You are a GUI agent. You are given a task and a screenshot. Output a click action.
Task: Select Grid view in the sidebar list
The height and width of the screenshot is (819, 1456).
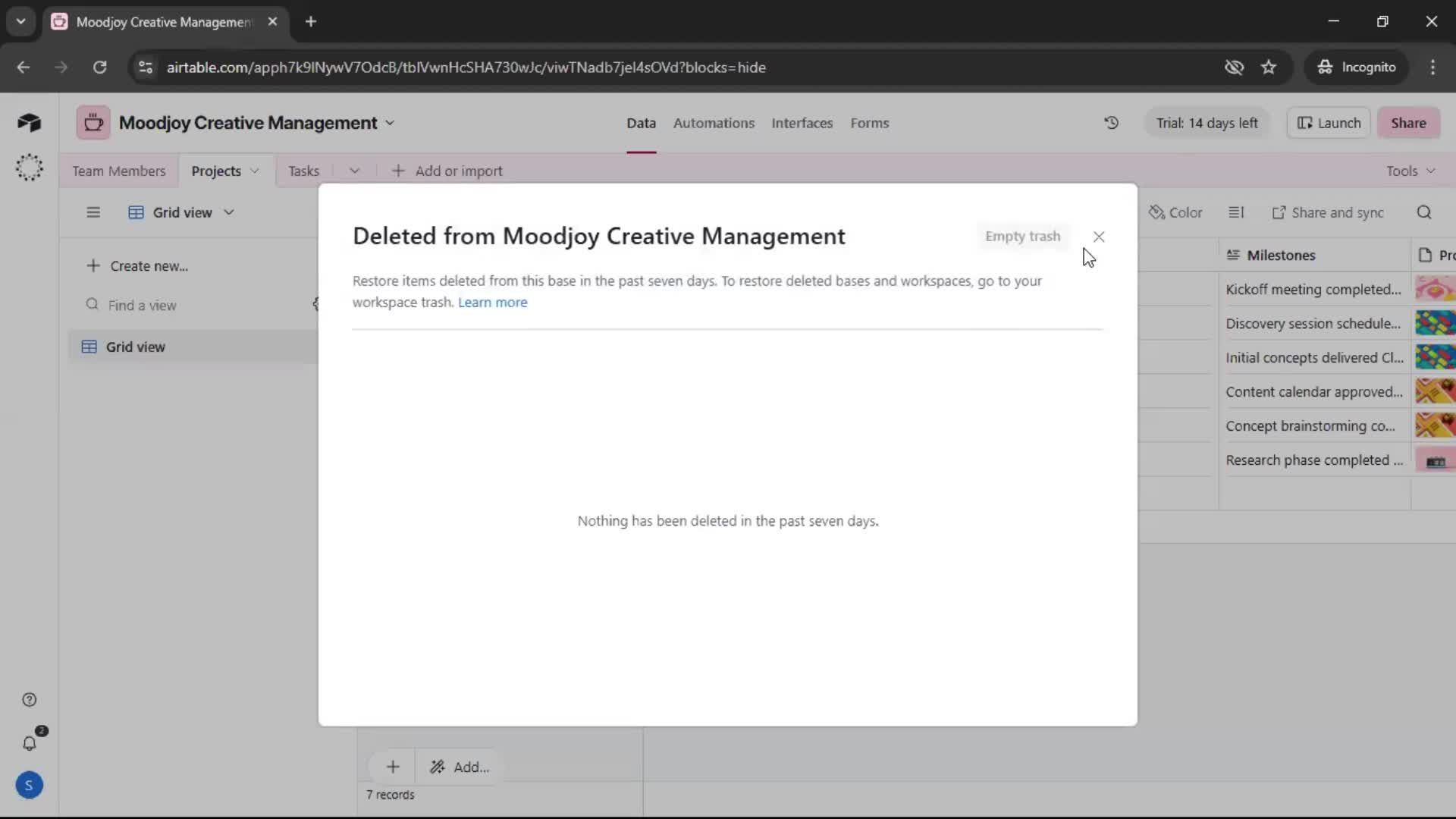193,347
